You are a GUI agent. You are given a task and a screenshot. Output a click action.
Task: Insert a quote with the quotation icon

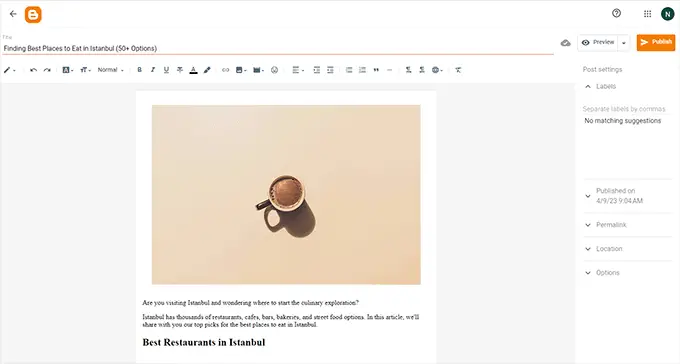[x=376, y=70]
